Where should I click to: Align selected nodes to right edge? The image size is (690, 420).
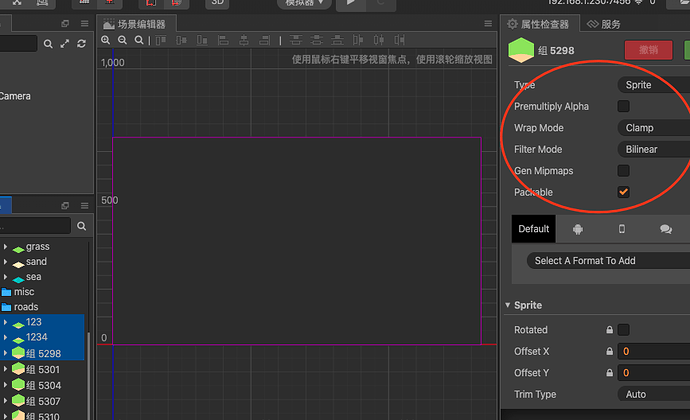264,41
